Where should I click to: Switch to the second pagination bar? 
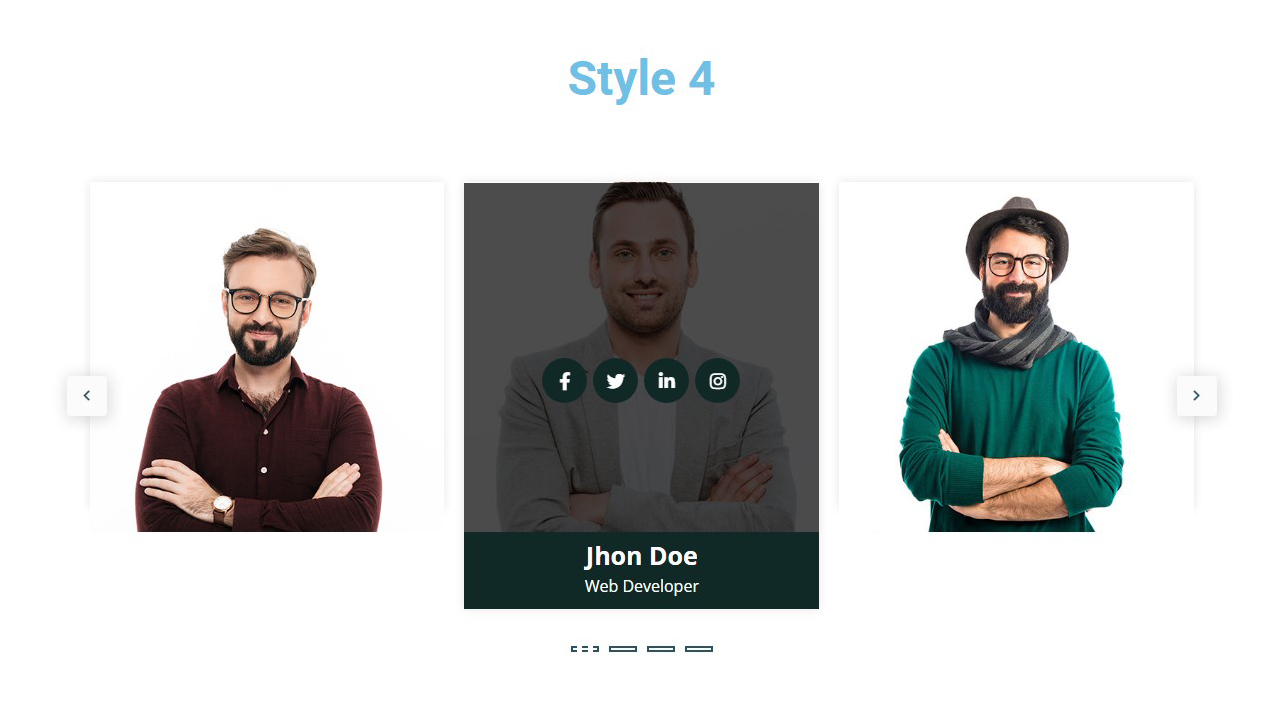tap(623, 649)
